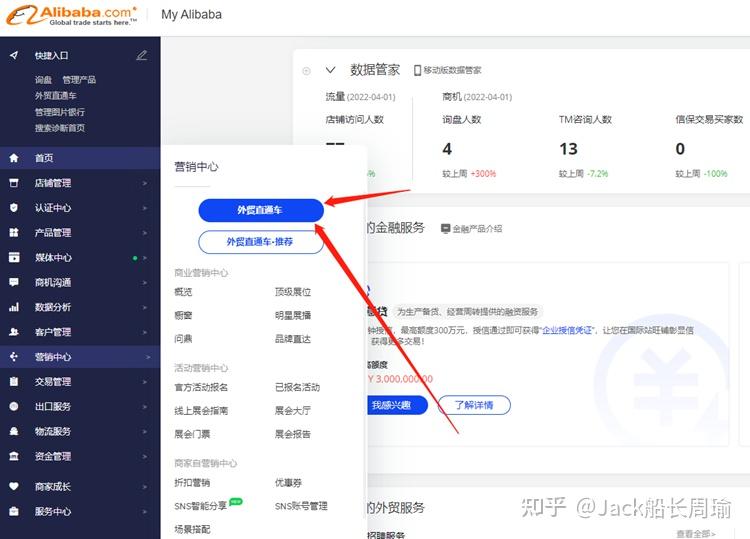This screenshot has width=750, height=539.
Task: Open the 企业授信凭证 hyperlink
Action: pos(568,330)
